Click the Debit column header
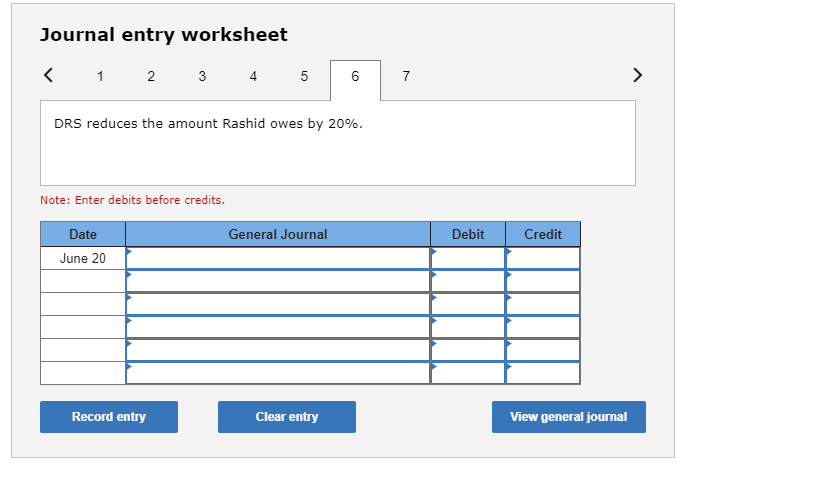Image resolution: width=816 pixels, height=478 pixels. [x=468, y=234]
